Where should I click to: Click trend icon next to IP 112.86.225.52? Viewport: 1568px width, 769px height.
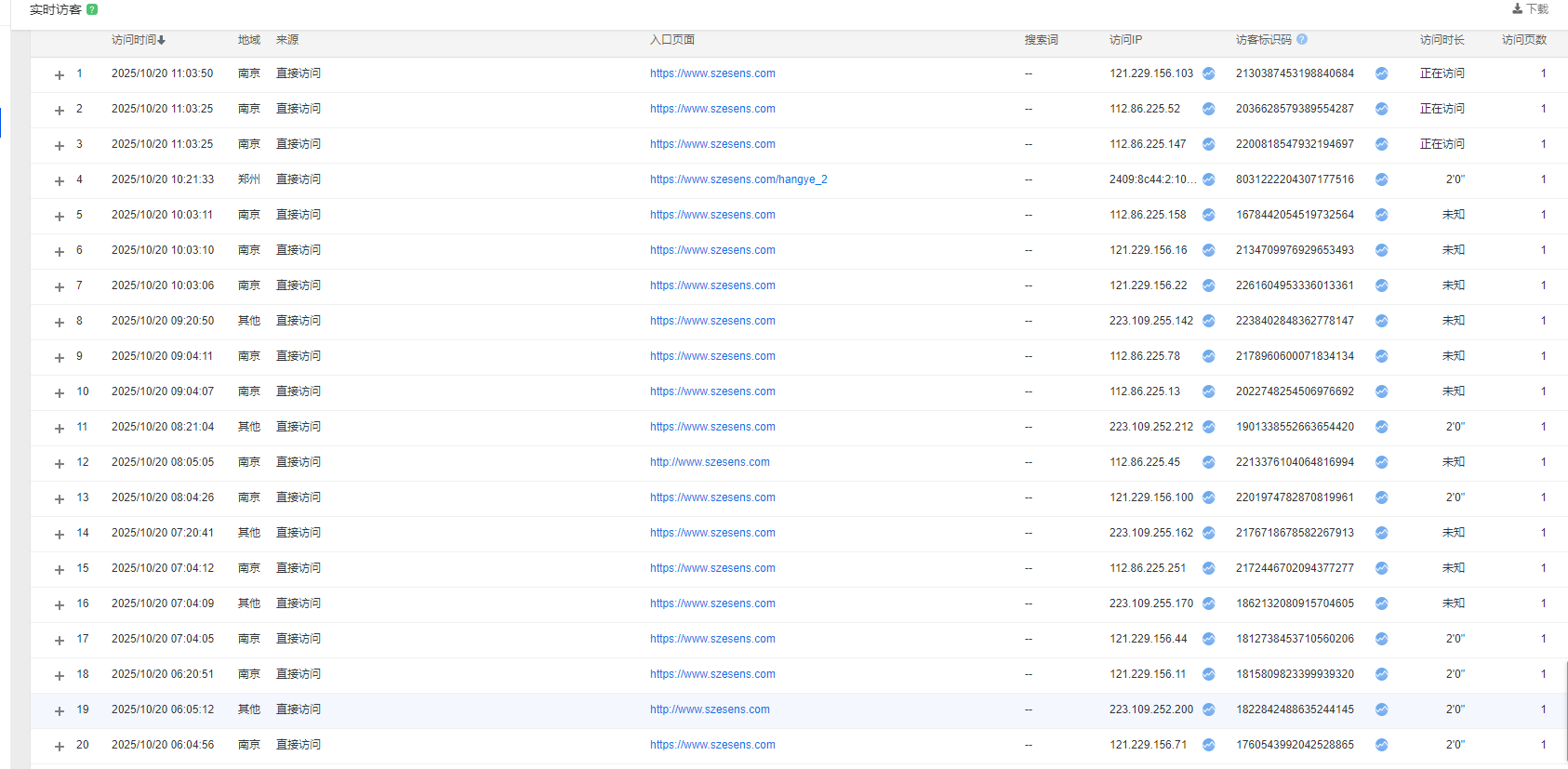point(1208,109)
